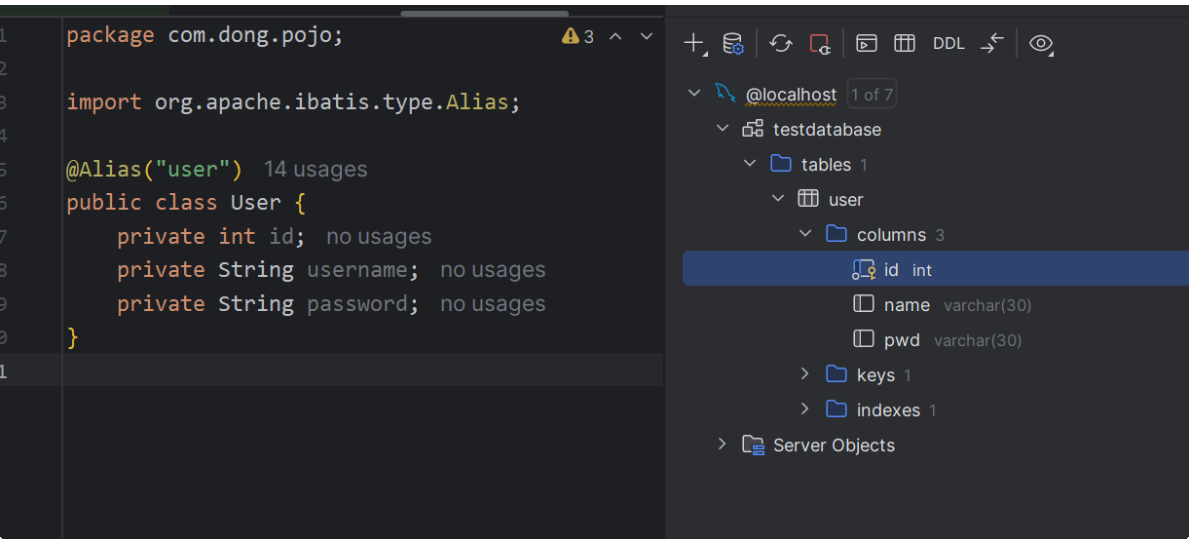Open the table editor icon
The width and height of the screenshot is (1189, 539).
904,43
